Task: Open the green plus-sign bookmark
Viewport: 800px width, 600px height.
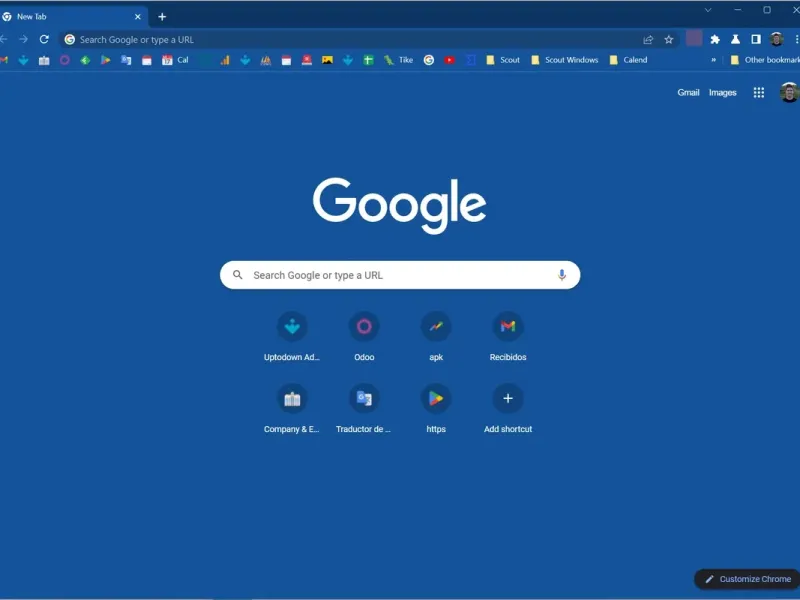Action: (x=368, y=60)
